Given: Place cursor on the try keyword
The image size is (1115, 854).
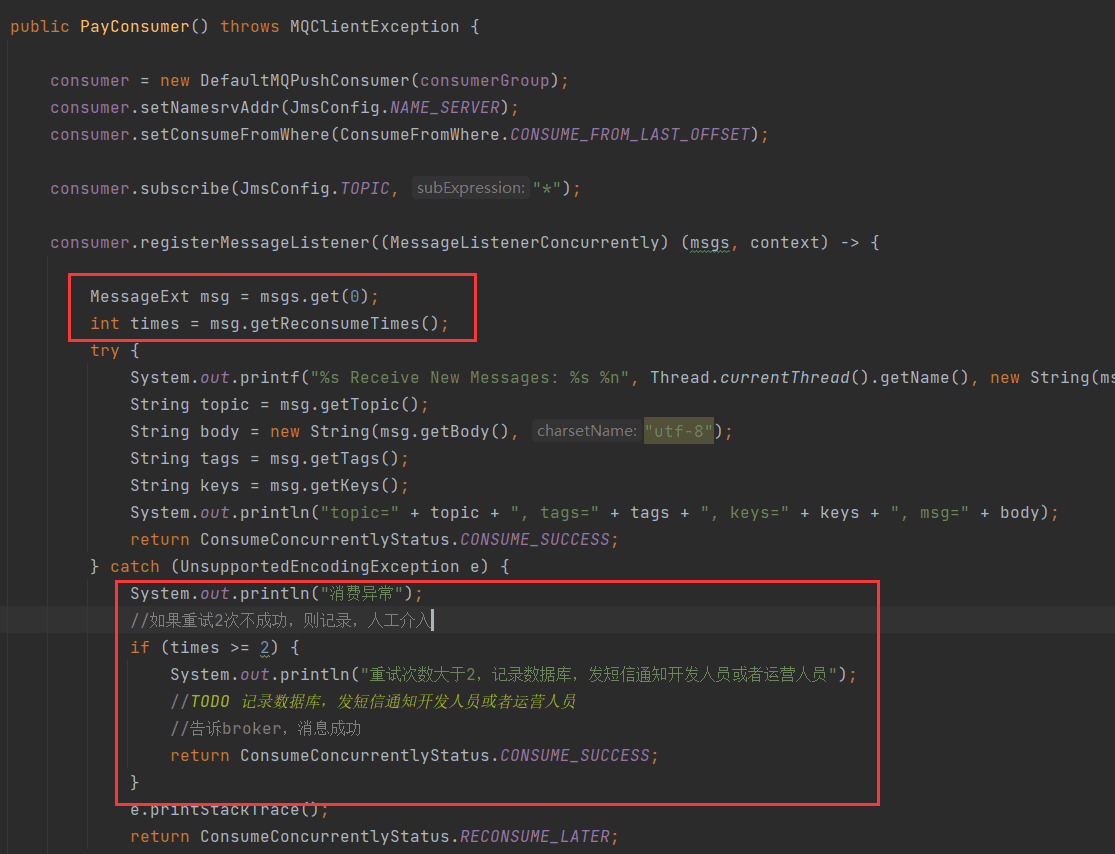Looking at the screenshot, I should tap(104, 350).
